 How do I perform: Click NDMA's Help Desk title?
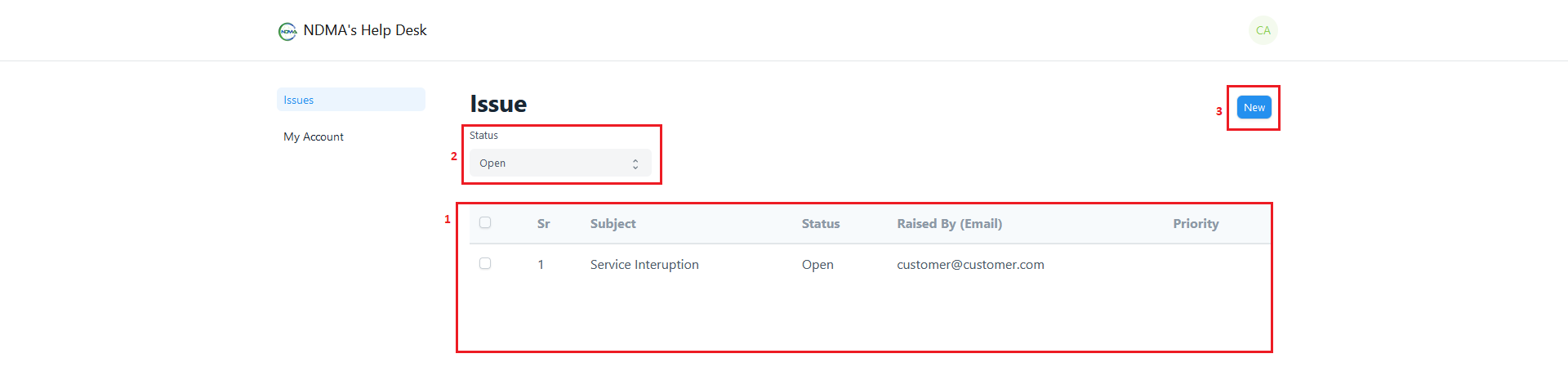(x=365, y=30)
